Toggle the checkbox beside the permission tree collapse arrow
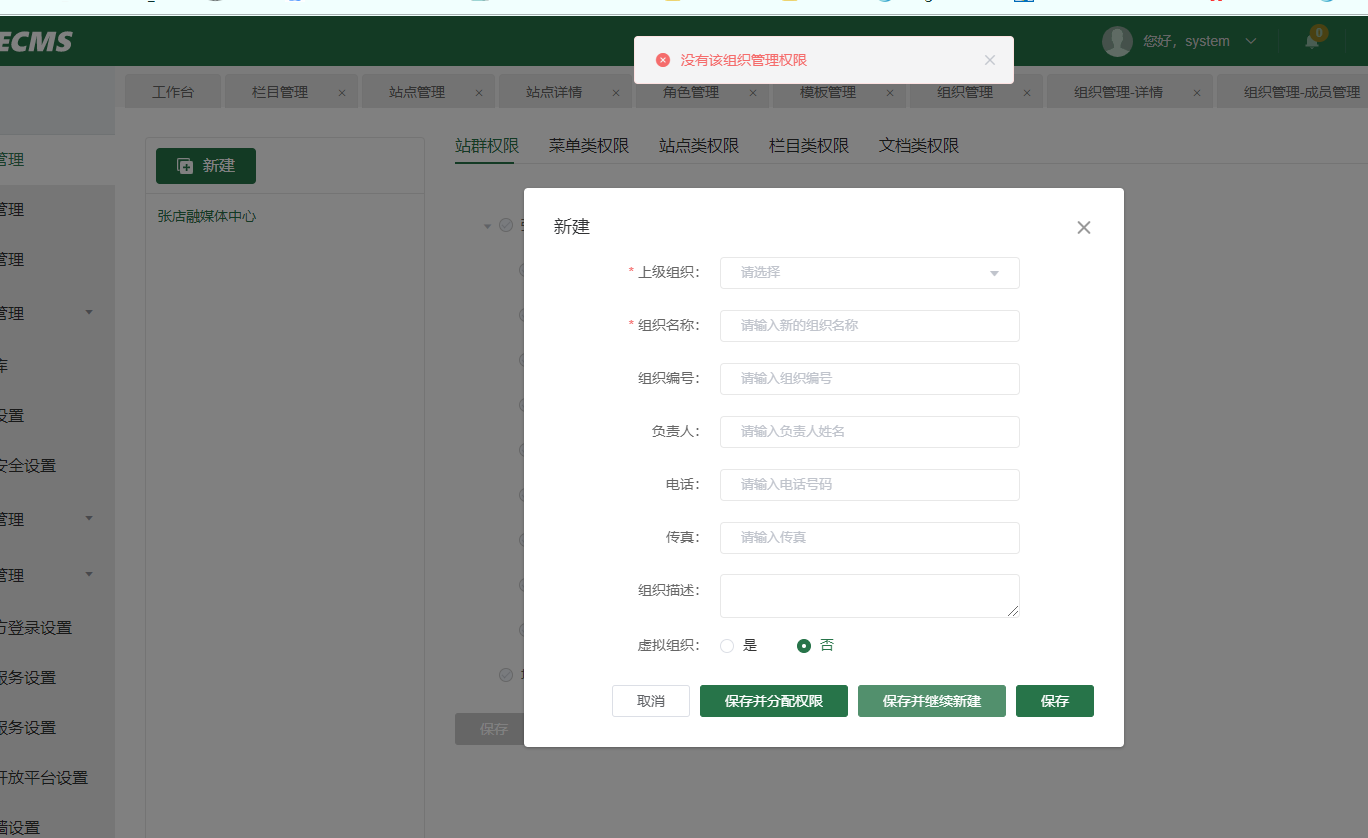Screen dimensions: 1368x838 click(x=506, y=225)
